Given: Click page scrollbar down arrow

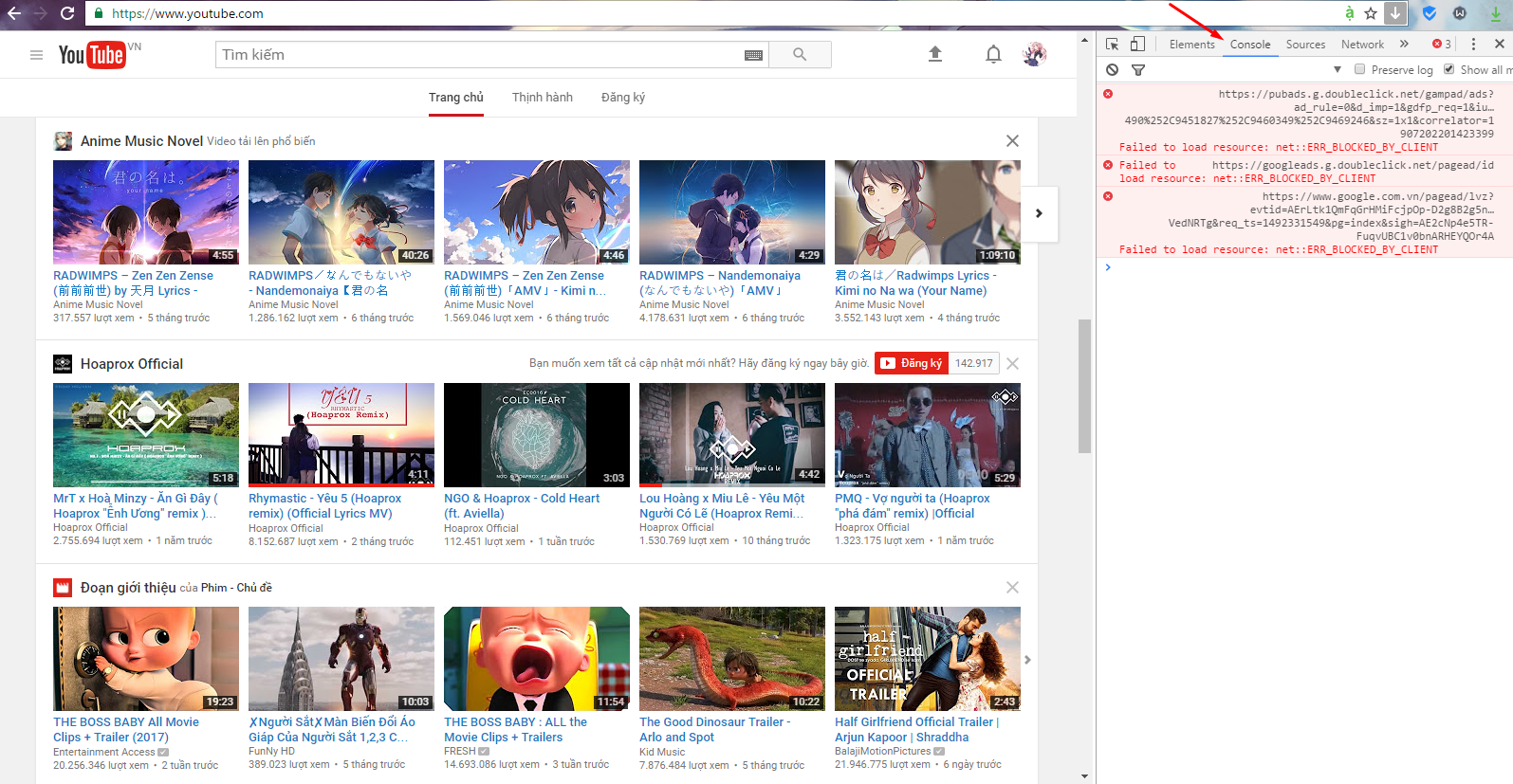Looking at the screenshot, I should 1085,775.
